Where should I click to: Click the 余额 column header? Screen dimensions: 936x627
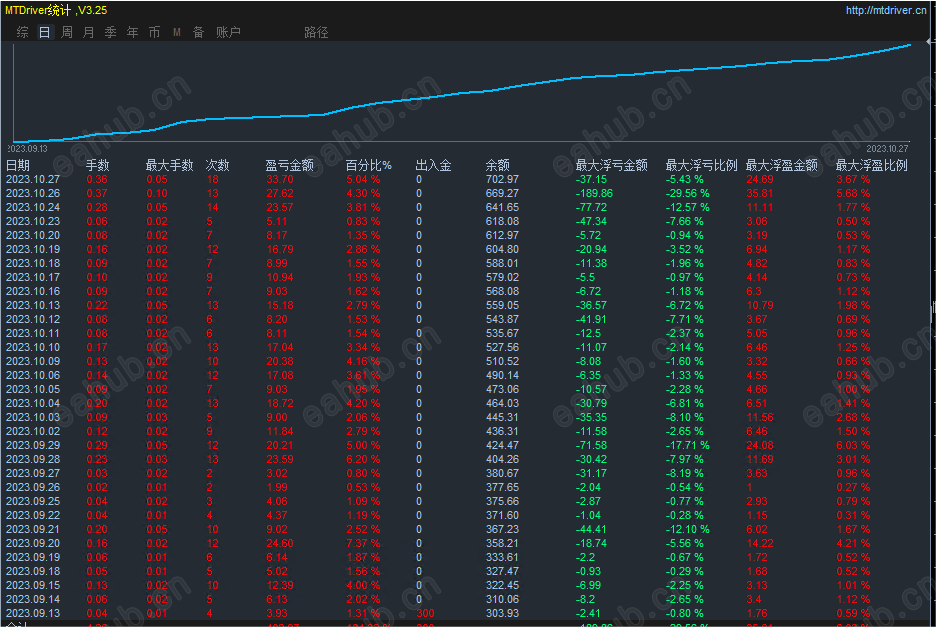click(498, 165)
